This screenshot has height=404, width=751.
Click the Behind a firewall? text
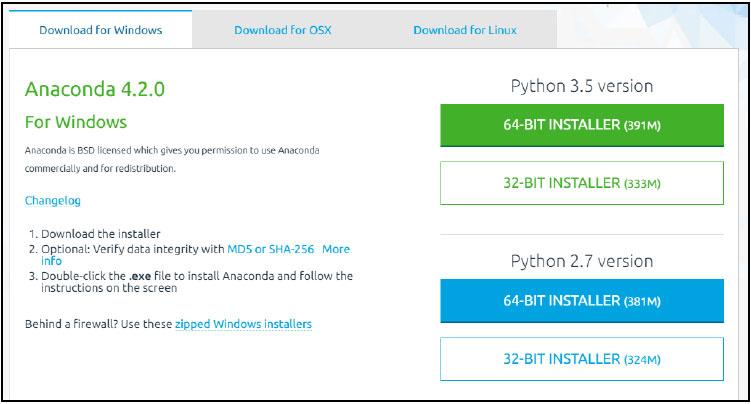point(71,324)
